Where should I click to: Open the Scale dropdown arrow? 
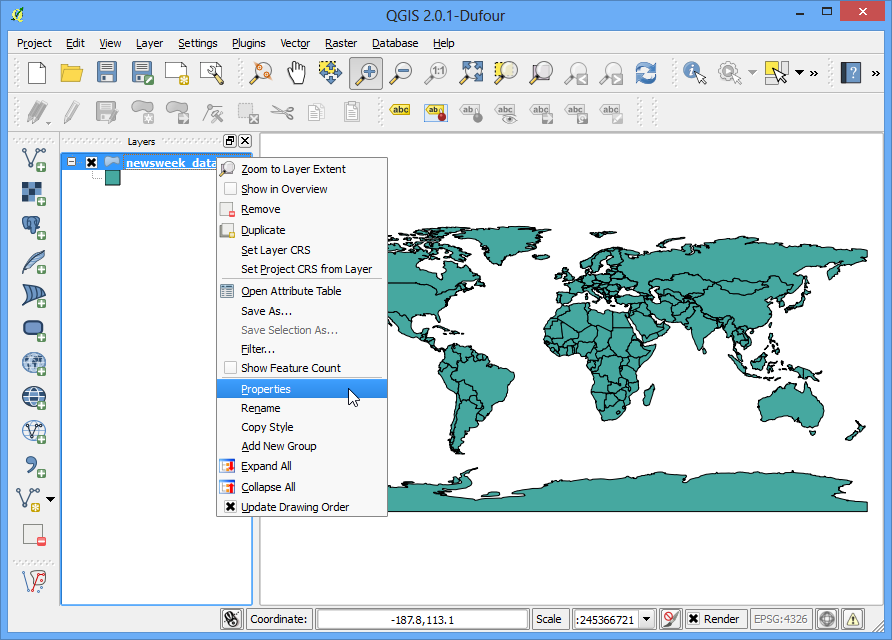click(647, 619)
